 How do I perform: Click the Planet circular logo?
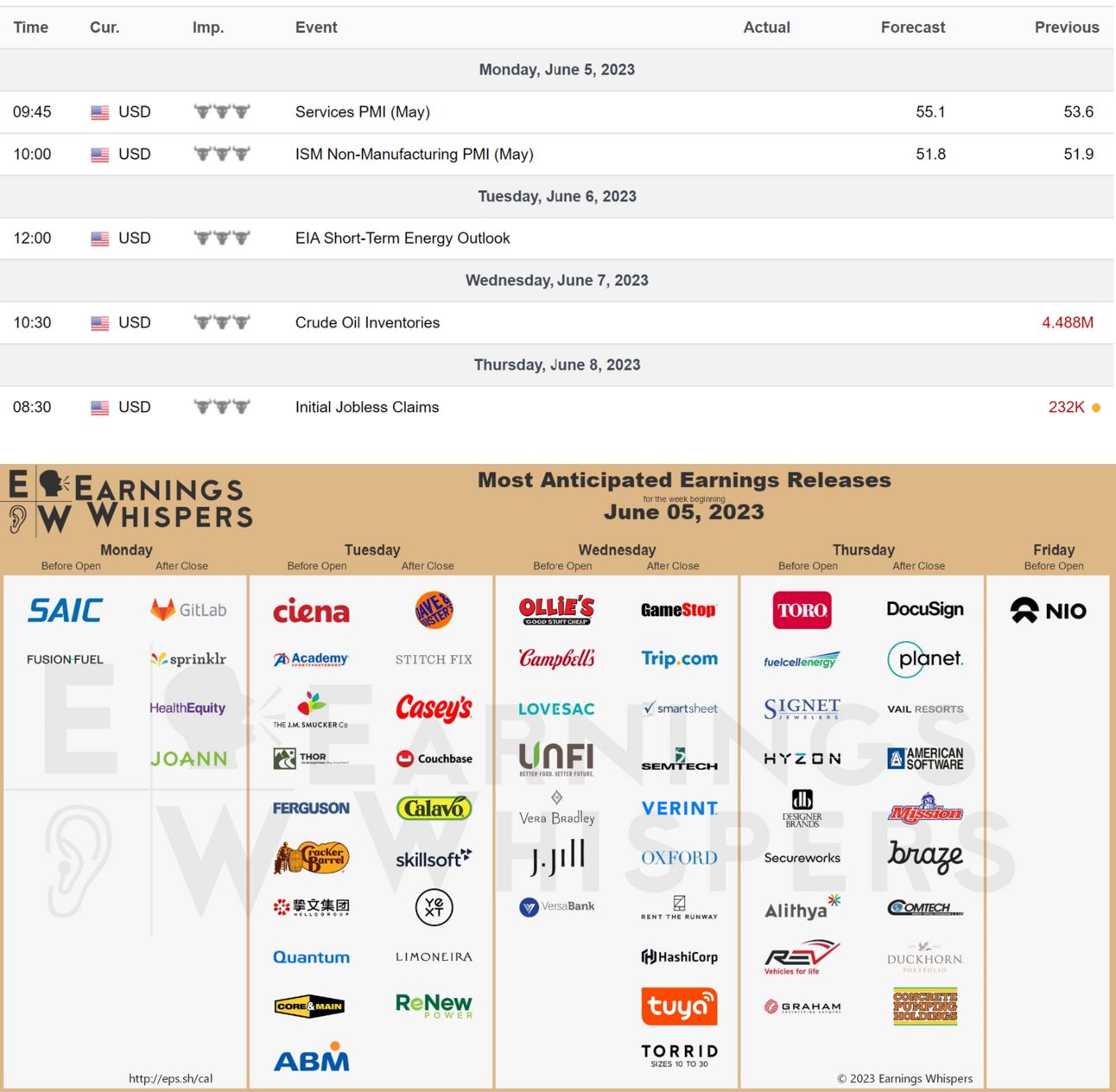coord(925,659)
